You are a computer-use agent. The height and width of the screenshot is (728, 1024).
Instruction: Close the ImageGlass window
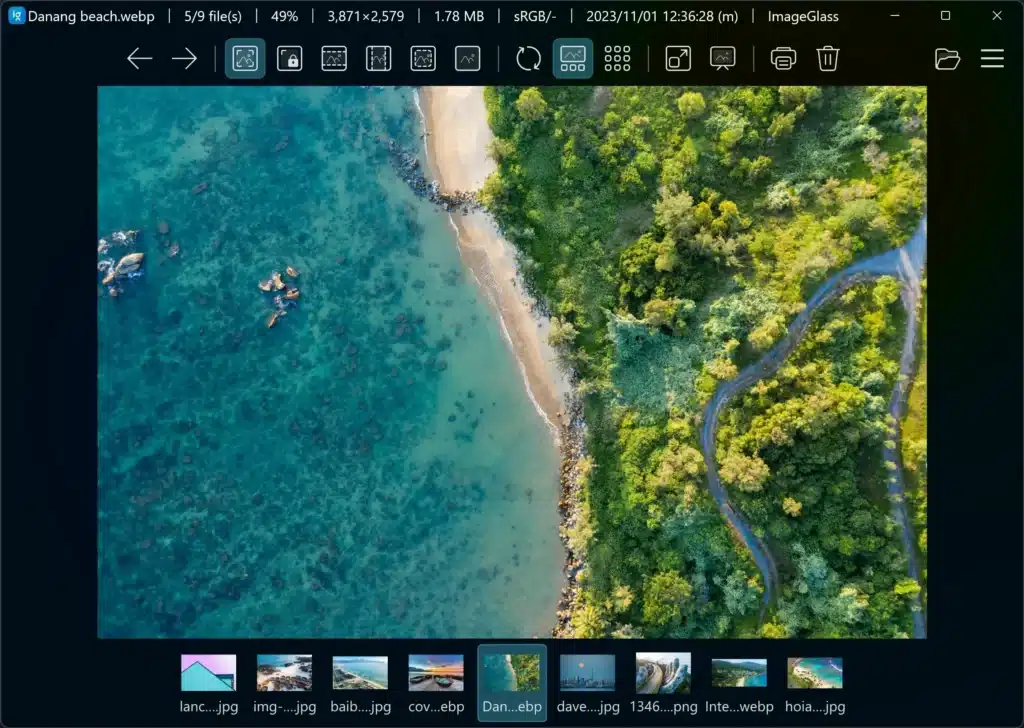pos(997,16)
